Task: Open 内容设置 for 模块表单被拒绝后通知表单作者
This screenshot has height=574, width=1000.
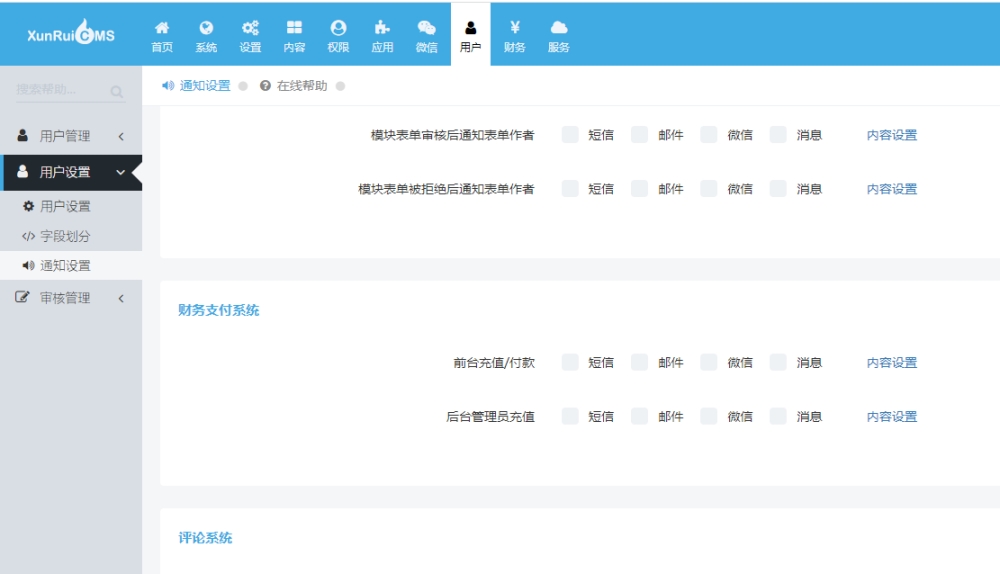Action: tap(892, 189)
